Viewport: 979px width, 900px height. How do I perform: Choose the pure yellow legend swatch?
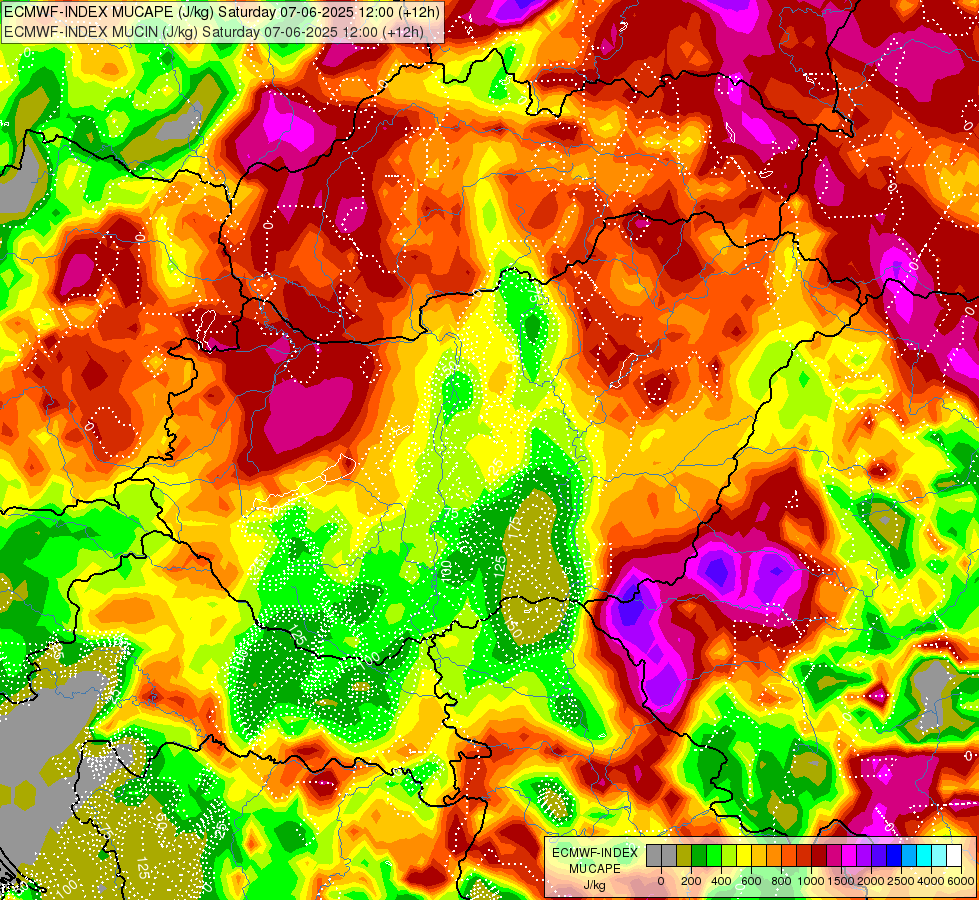coord(744,855)
